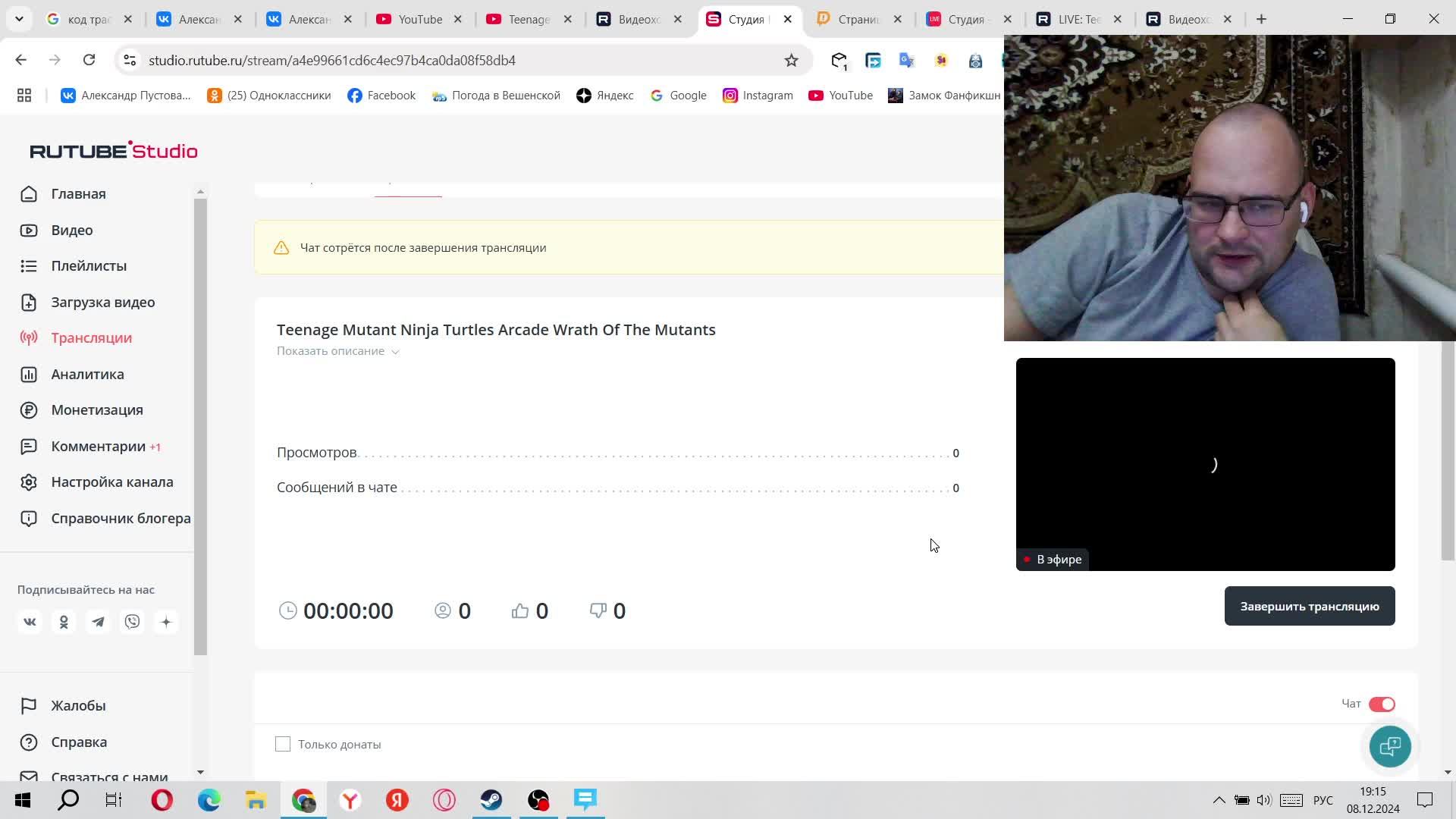Viewport: 1456px width, 819px height.
Task: Click the sidebar vertical scrollbar
Action: [x=200, y=425]
